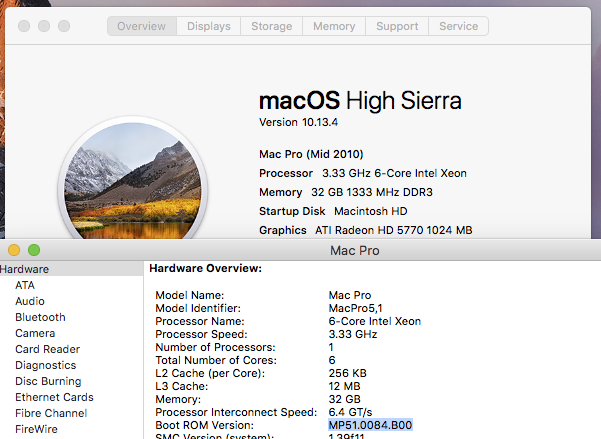601x439 pixels.
Task: Select Bluetooth in the hardware sidebar
Action: tap(40, 317)
